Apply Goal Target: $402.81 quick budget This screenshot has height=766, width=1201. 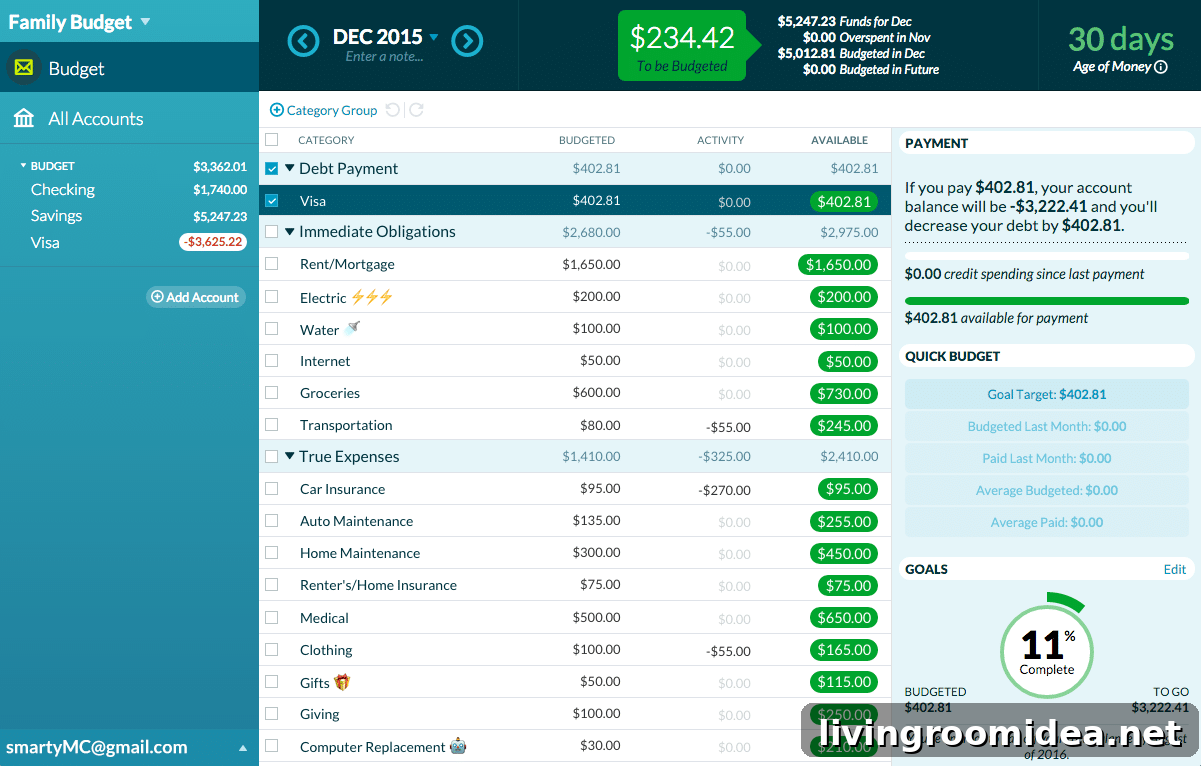coord(1047,394)
